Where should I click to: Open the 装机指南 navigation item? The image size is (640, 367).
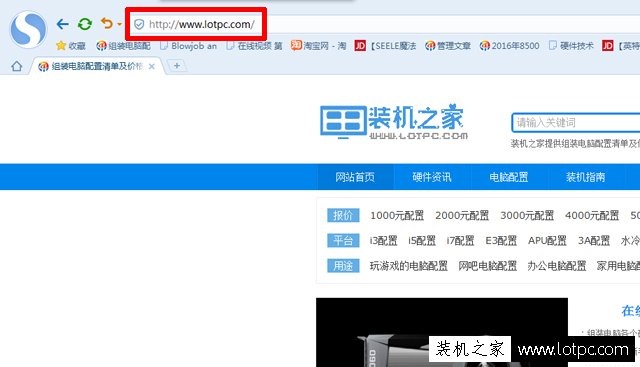pyautogui.click(x=585, y=177)
